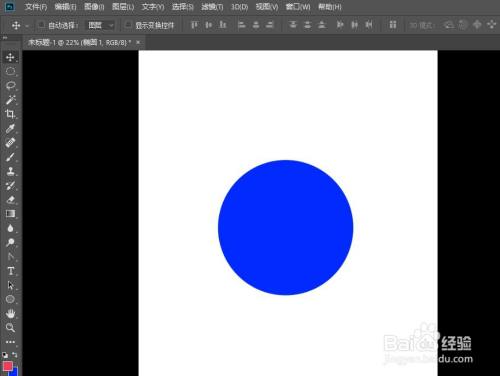Screen dimensions: 500x376
Task: Click the blue background color swatch
Action: pyautogui.click(x=15, y=372)
